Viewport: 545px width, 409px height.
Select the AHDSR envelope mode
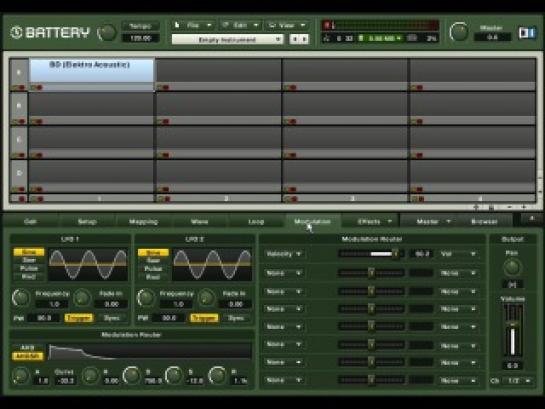point(27,356)
